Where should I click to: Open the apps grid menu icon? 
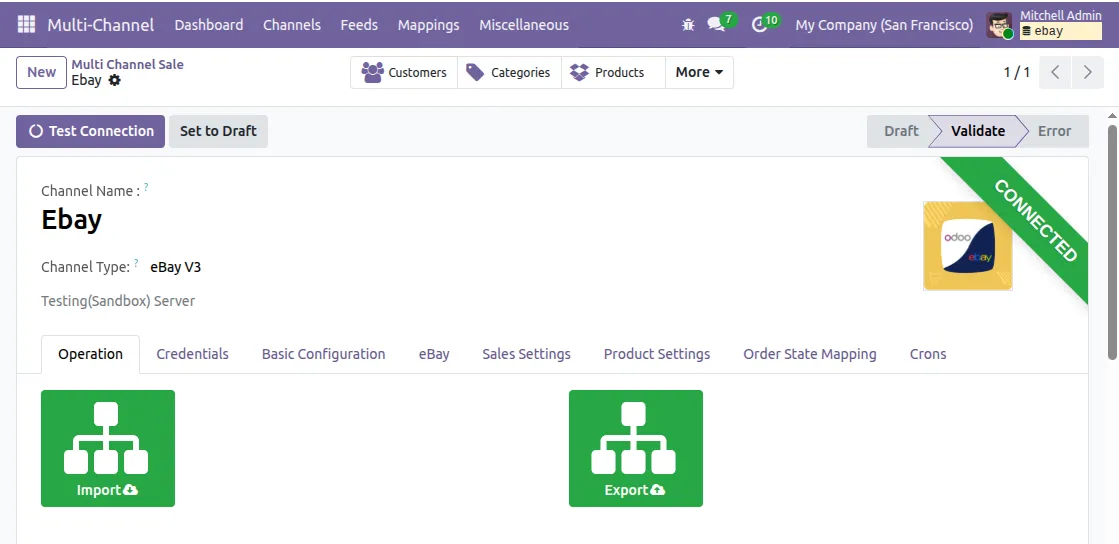[26, 24]
